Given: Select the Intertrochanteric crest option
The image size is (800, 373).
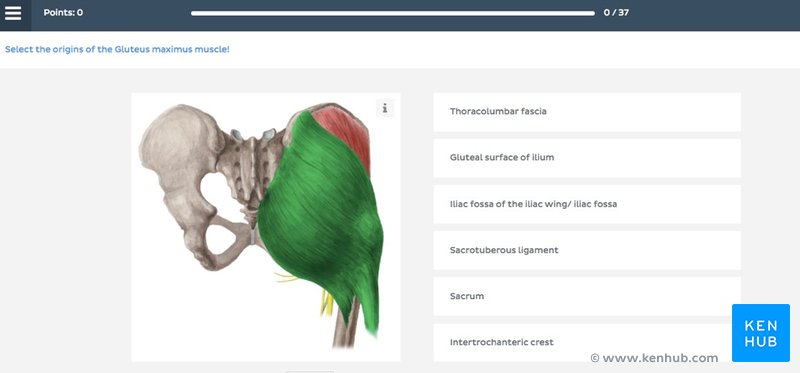Looking at the screenshot, I should 587,342.
